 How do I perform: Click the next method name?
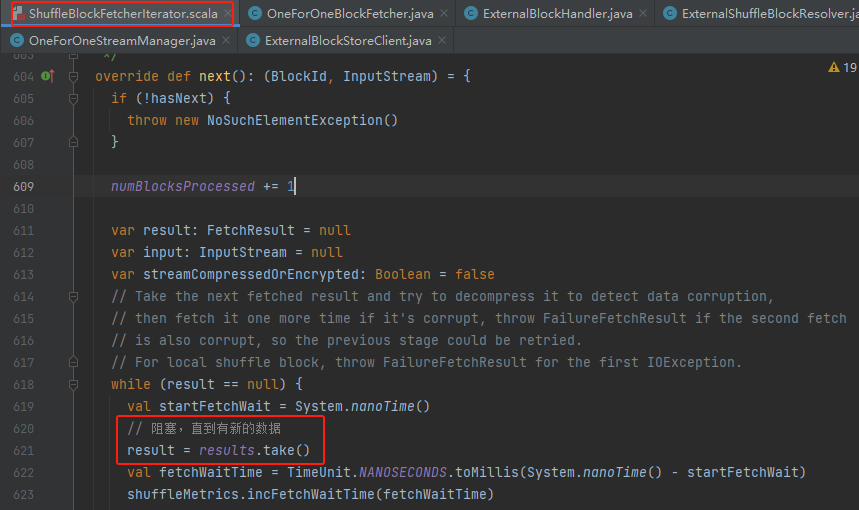coord(215,76)
